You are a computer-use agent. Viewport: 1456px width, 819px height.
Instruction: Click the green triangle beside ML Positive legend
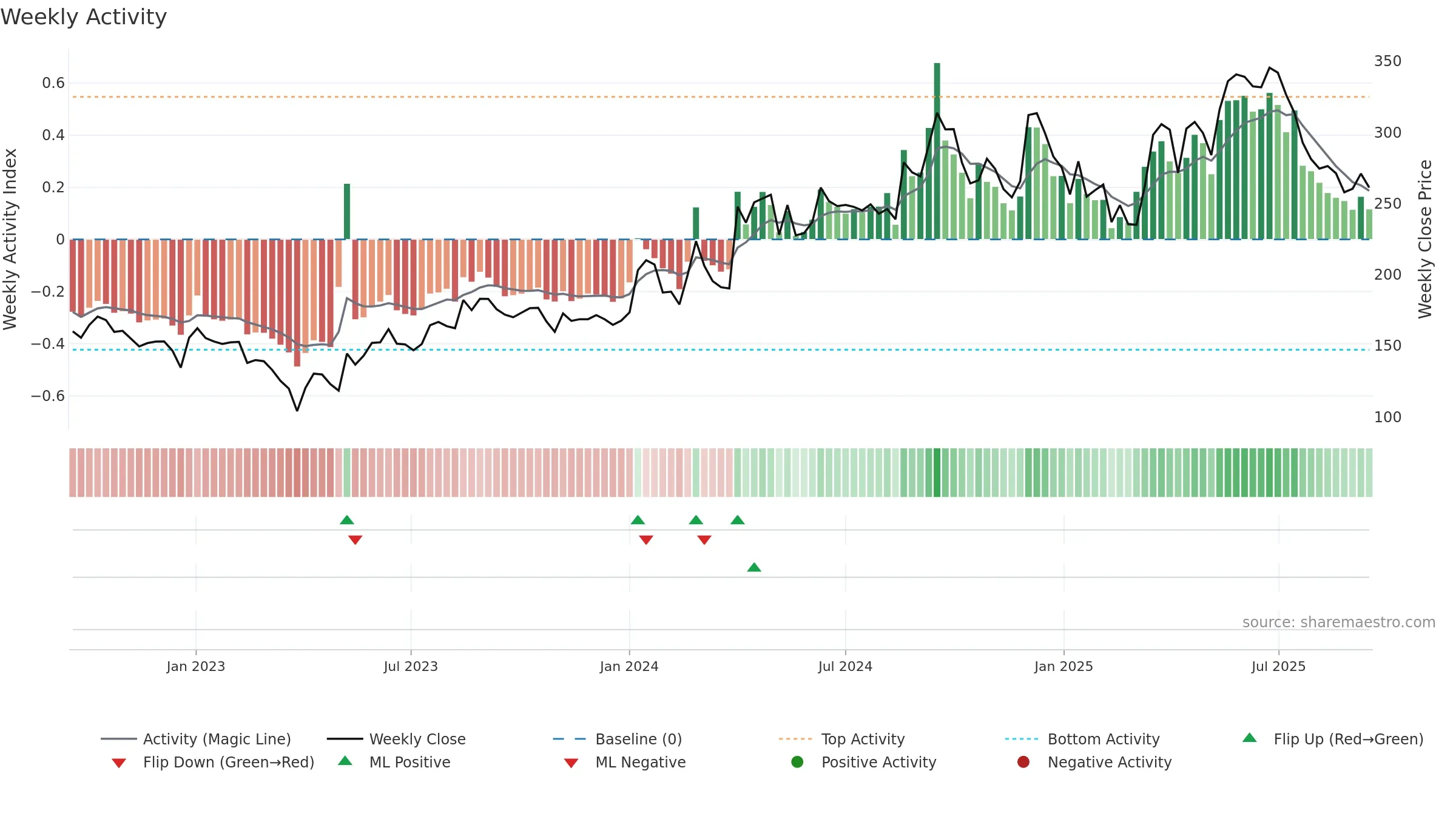[x=345, y=761]
